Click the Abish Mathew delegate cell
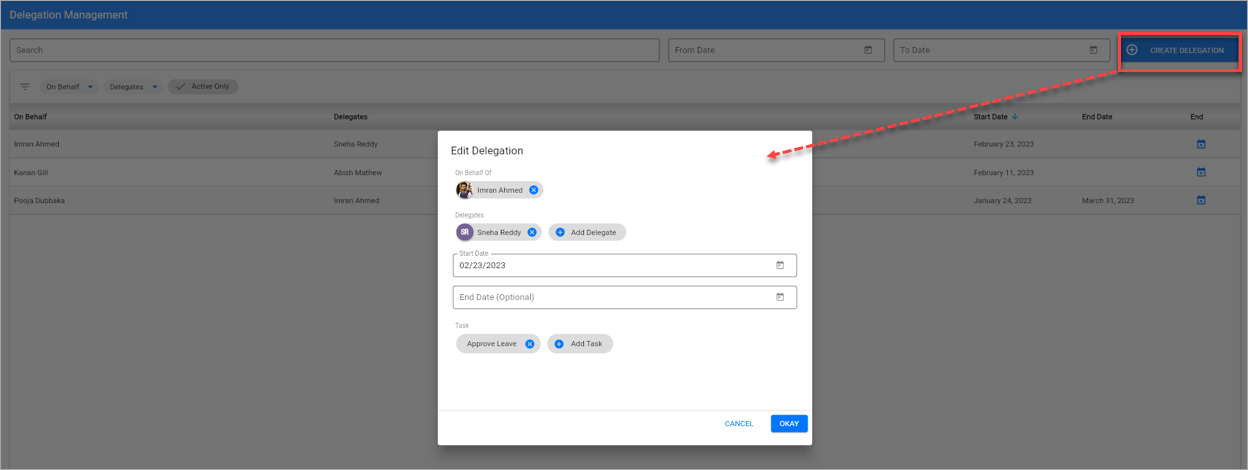 pos(358,172)
